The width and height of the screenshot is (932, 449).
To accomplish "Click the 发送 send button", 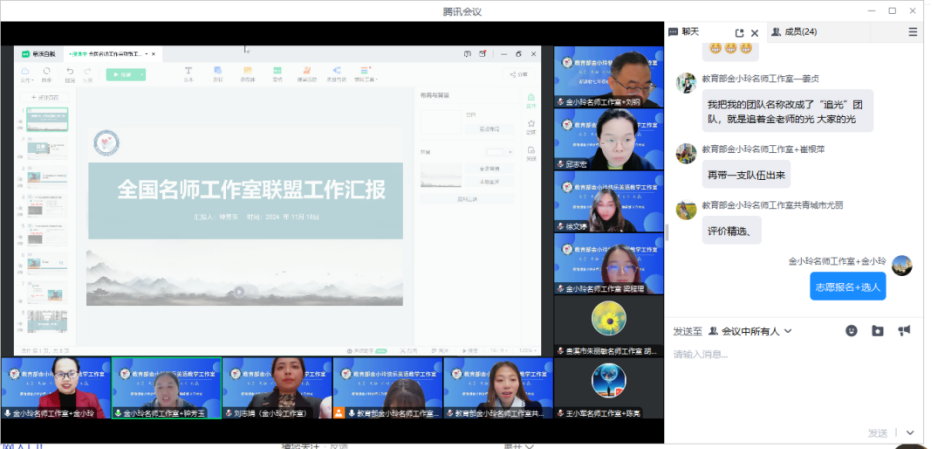I will [x=877, y=433].
